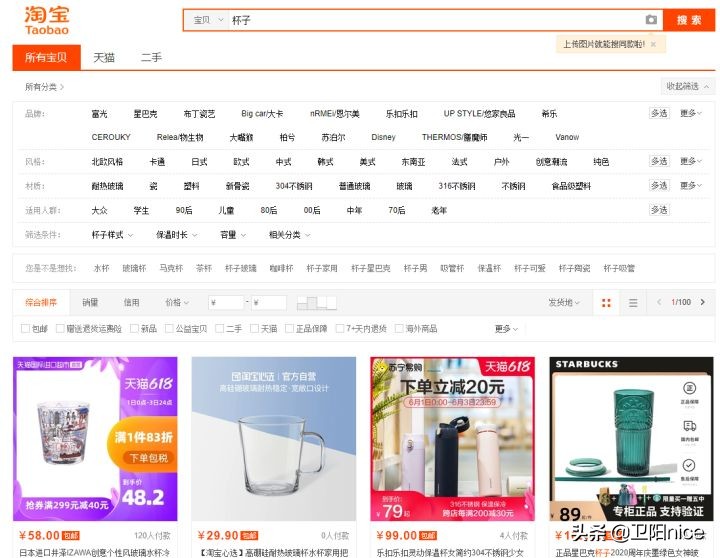720x558 pixels.
Task: Click the ¥58.00 price text
Action: [x=39, y=535]
